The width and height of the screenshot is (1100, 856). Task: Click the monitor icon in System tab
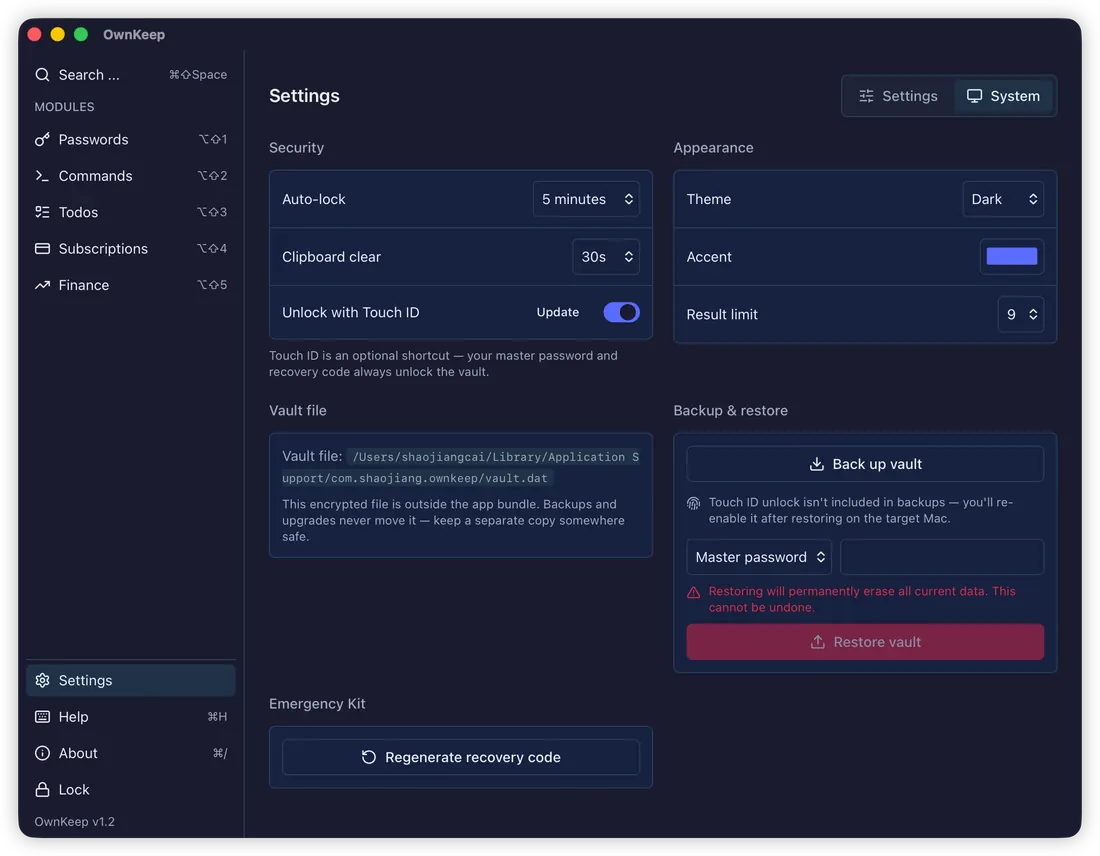coord(974,96)
